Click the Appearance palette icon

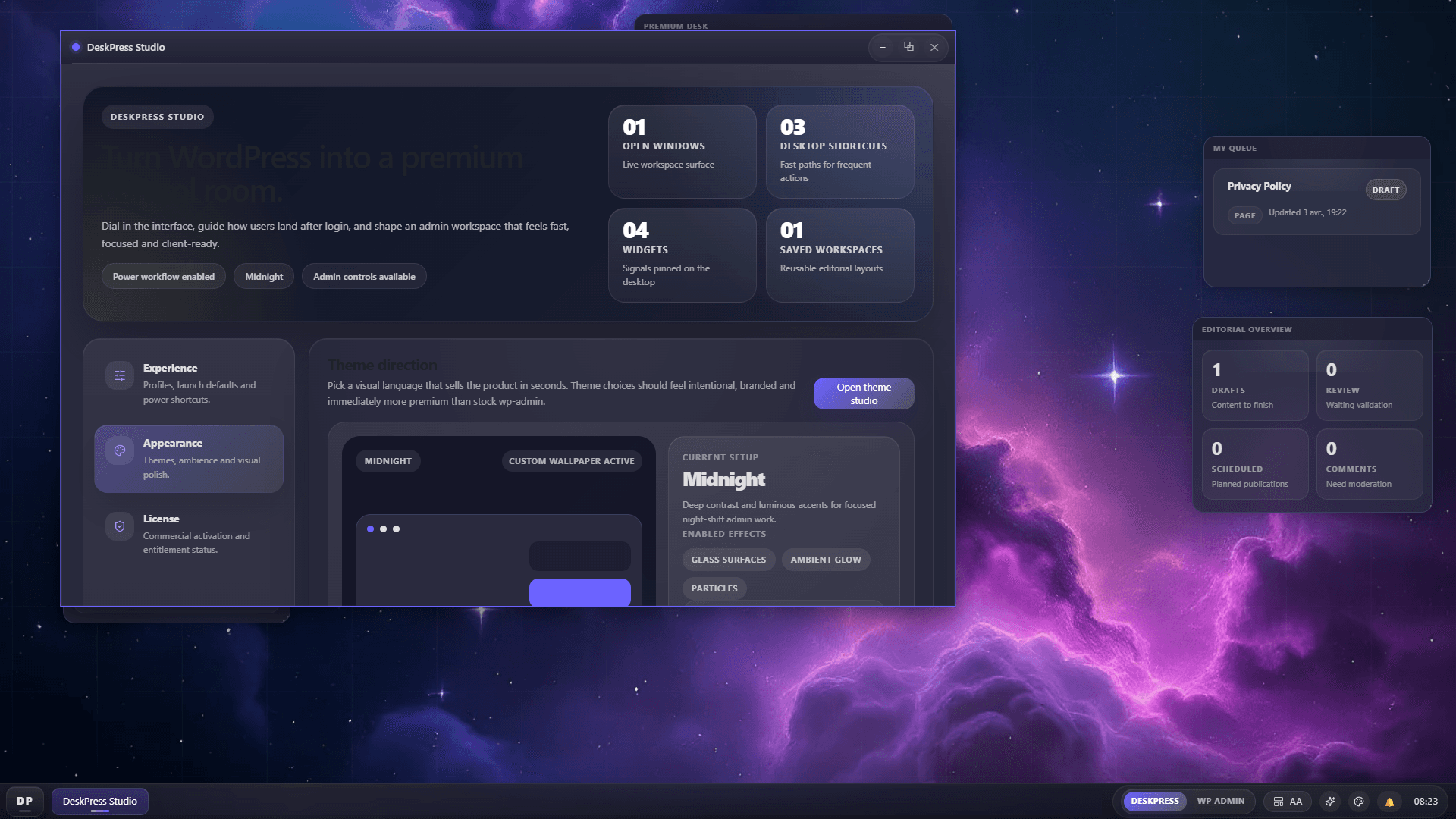click(119, 450)
